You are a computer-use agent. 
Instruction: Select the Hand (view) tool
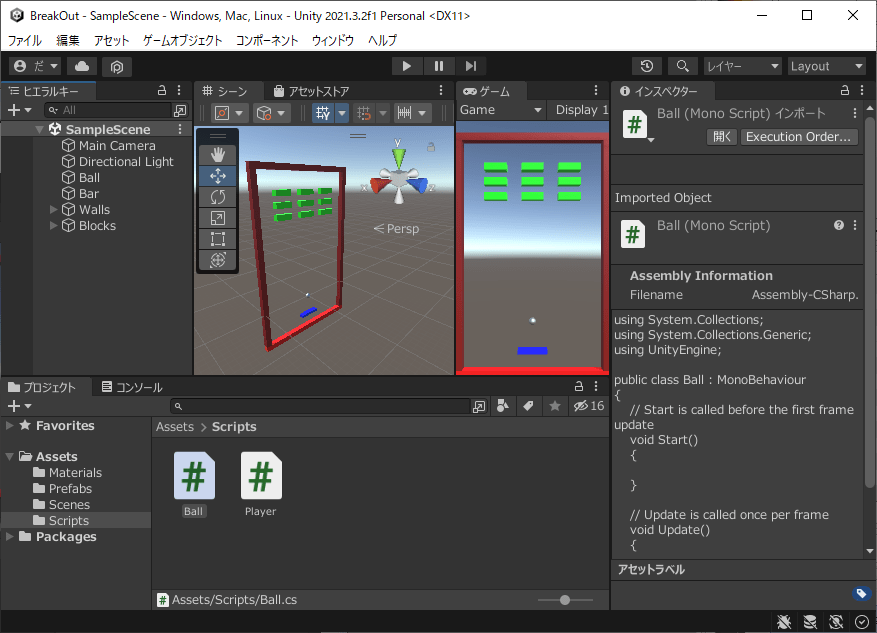(218, 155)
